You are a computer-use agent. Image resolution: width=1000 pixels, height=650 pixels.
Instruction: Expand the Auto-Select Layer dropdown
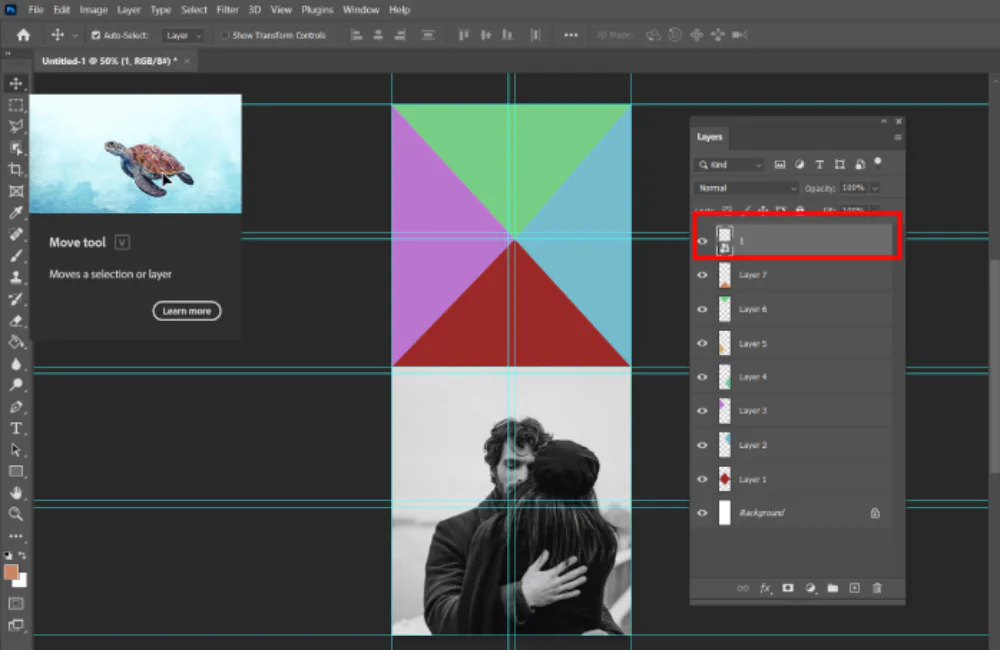[x=184, y=35]
